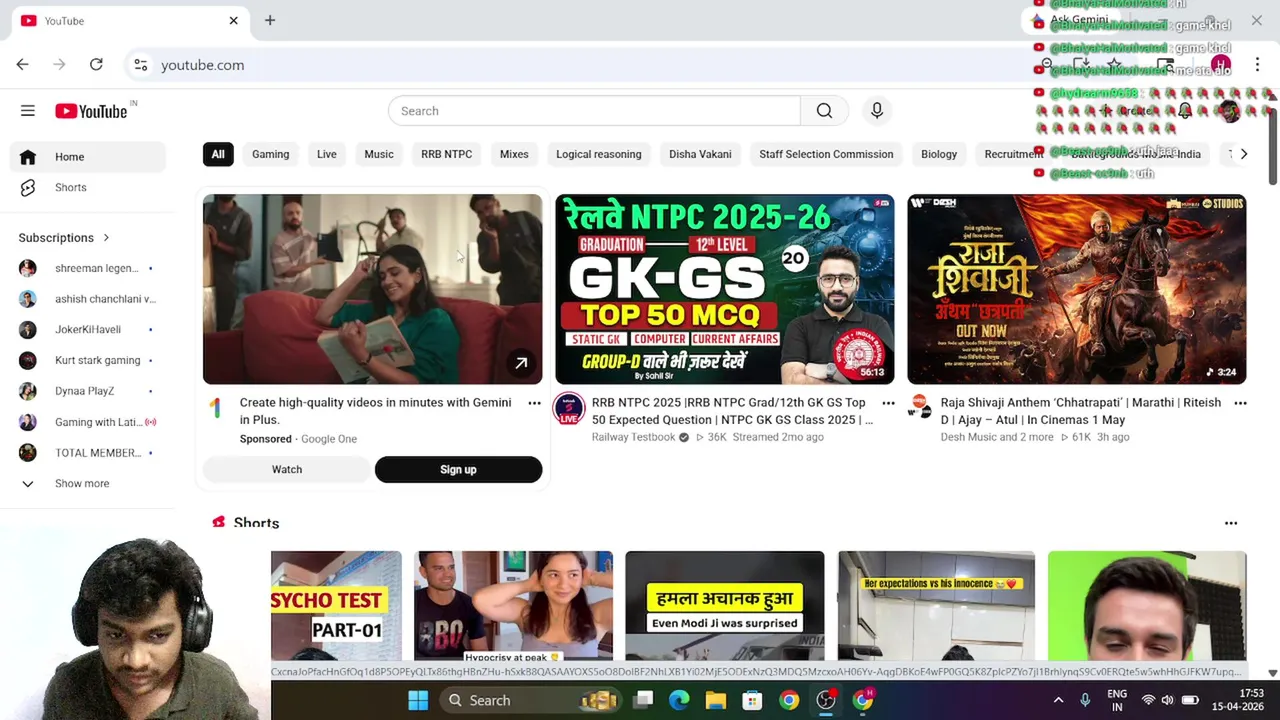The height and width of the screenshot is (720, 1280).
Task: Open Kurt stark gaming channel
Action: (88, 360)
